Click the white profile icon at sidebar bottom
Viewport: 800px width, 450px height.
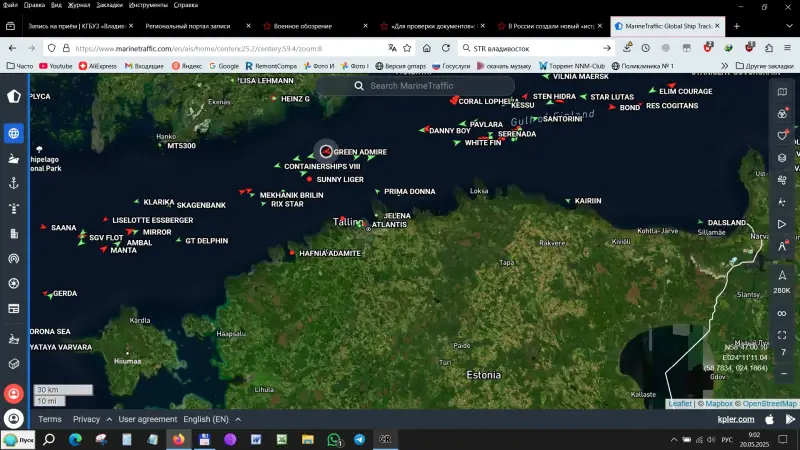[x=14, y=419]
